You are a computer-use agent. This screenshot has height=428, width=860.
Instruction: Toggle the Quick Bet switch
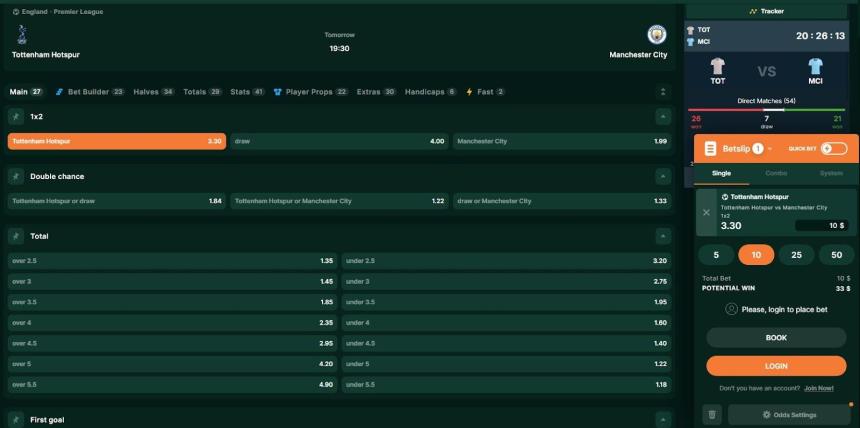point(834,149)
